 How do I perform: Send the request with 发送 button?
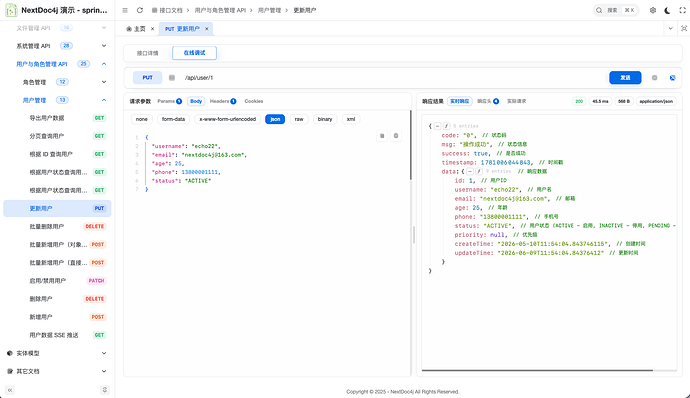pos(625,77)
